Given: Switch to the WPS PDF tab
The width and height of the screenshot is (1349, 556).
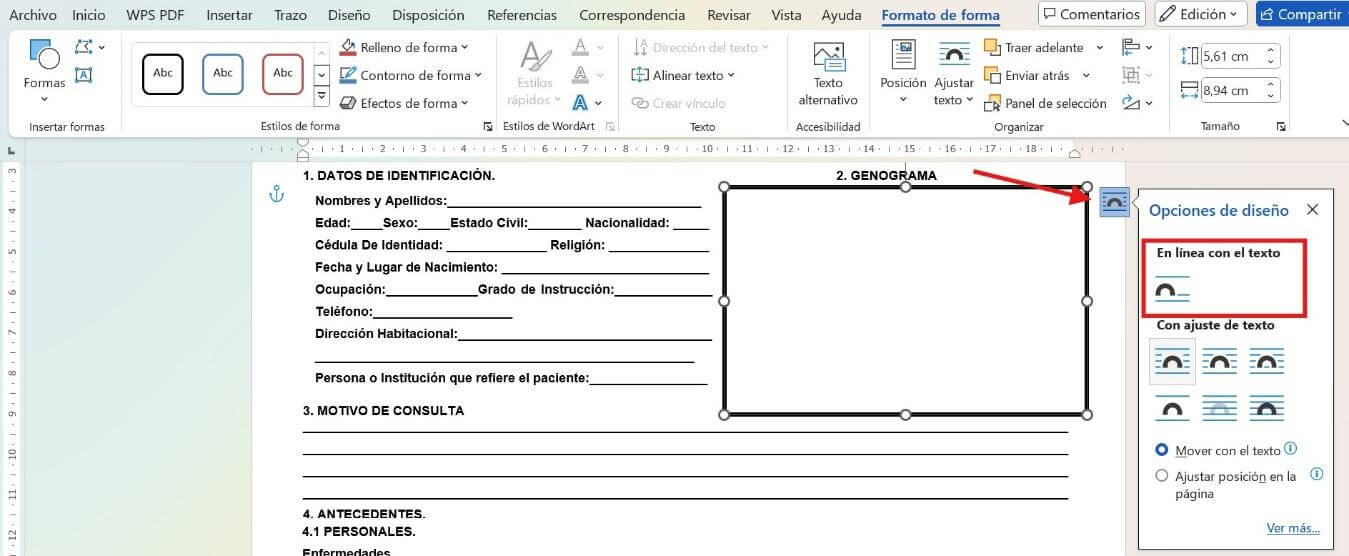Looking at the screenshot, I should click(155, 15).
